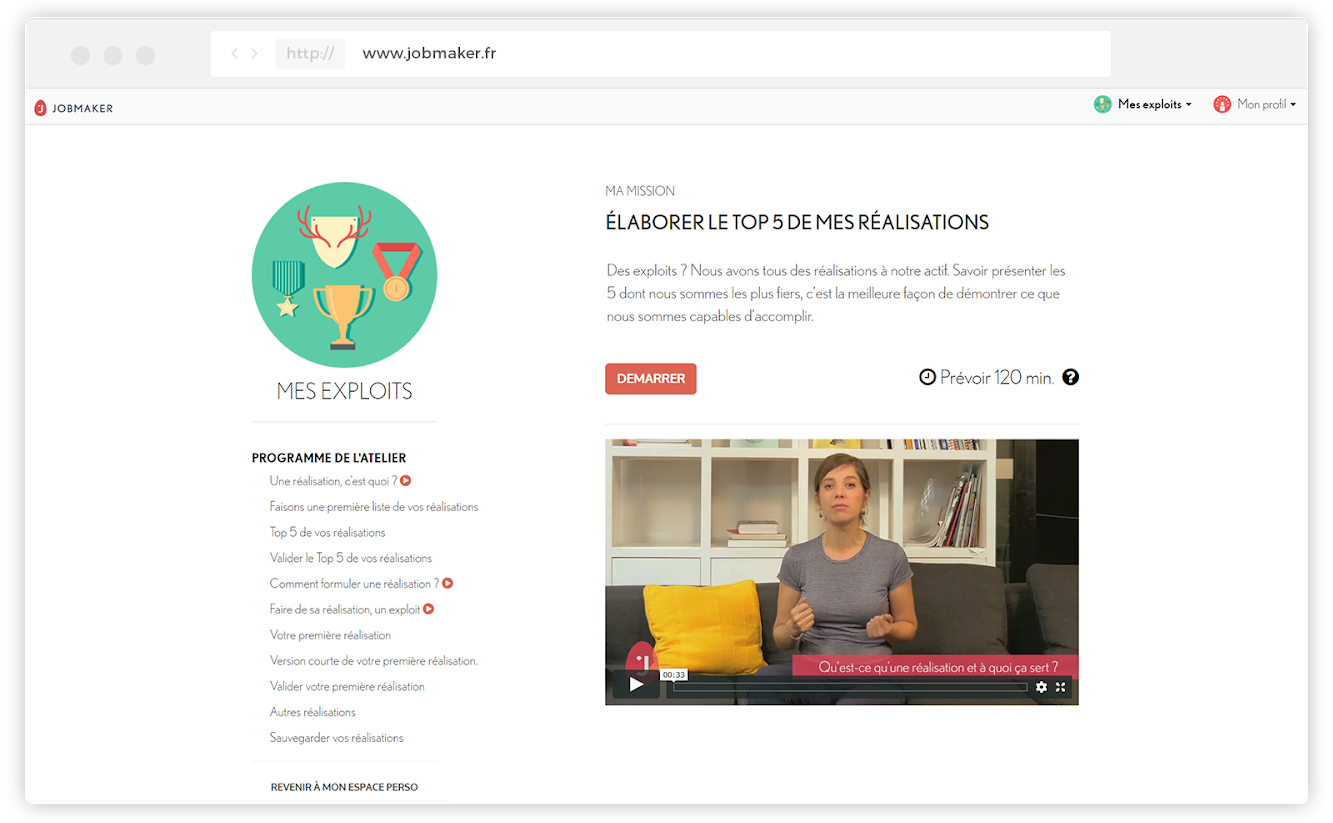
Task: Click play icon next to 'Comment formuler une réalisation ?'
Action: [x=448, y=583]
